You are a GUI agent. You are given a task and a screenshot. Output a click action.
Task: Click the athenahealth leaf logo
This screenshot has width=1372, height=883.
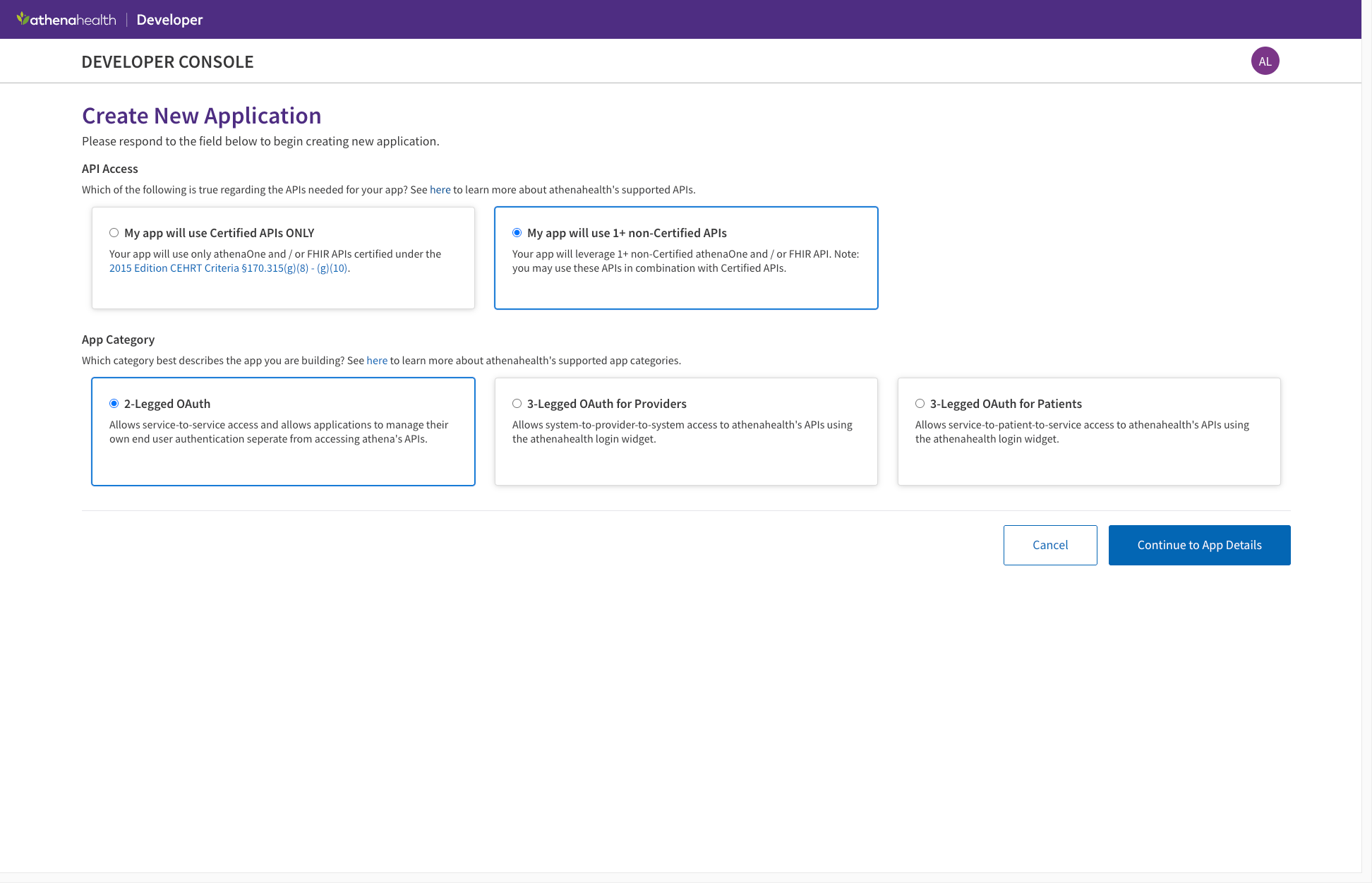(x=23, y=18)
